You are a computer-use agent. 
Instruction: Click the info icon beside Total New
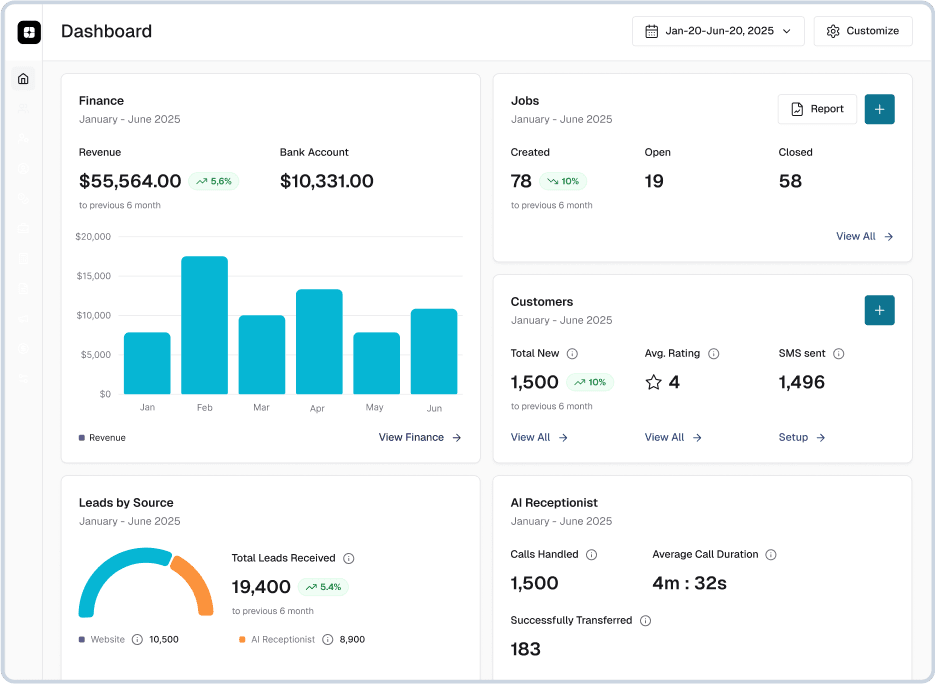pos(572,354)
